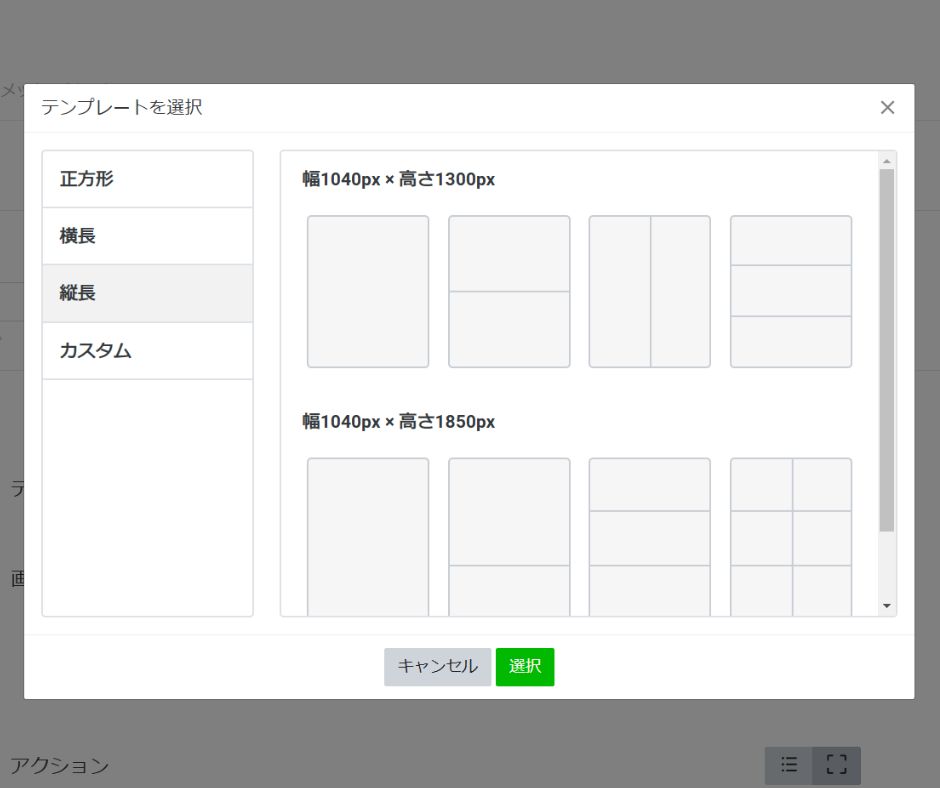The height and width of the screenshot is (788, 940).
Task: Switch to list view icon beside アクション
Action: point(789,765)
